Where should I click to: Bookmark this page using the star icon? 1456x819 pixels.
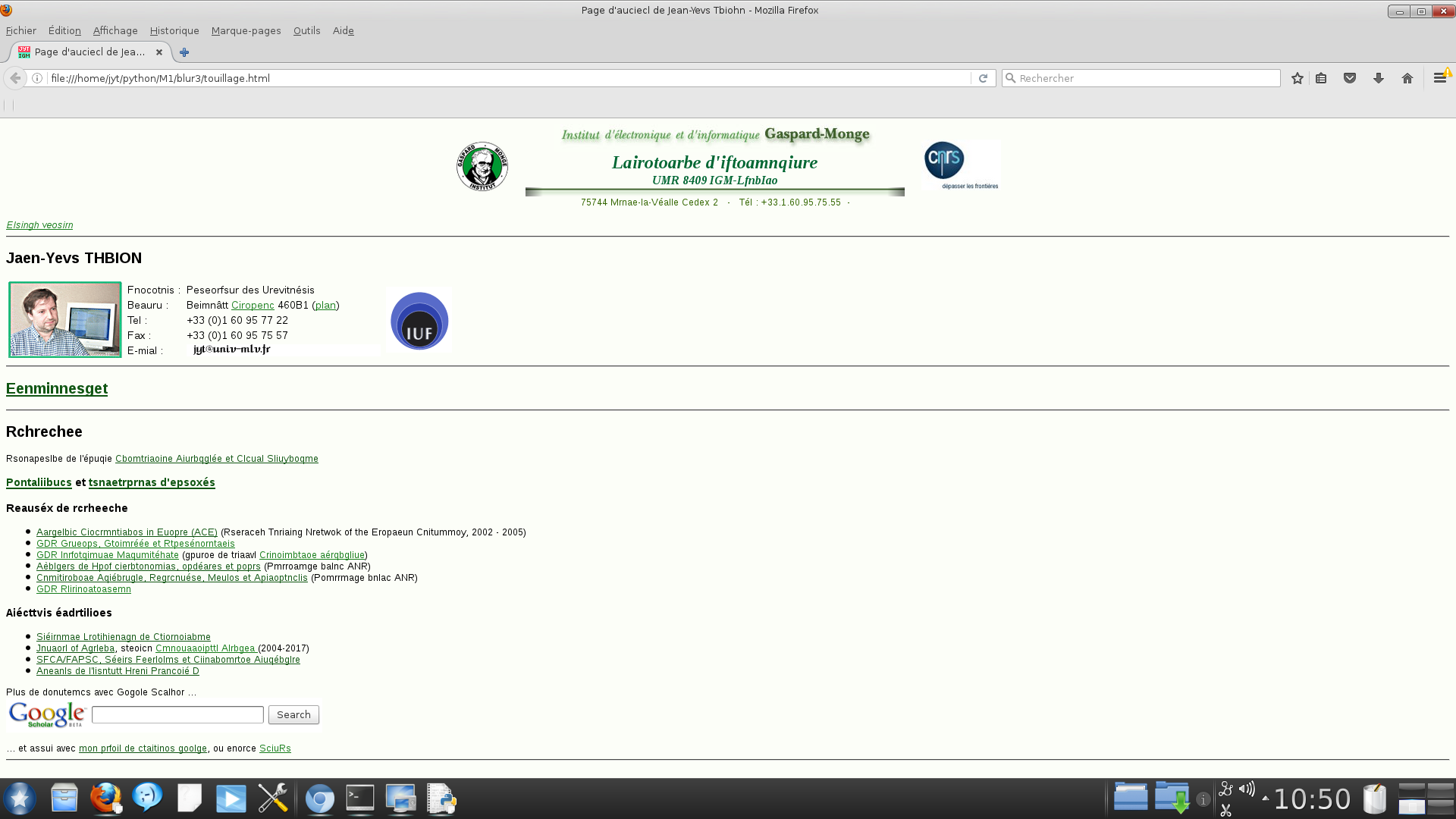(x=1296, y=78)
